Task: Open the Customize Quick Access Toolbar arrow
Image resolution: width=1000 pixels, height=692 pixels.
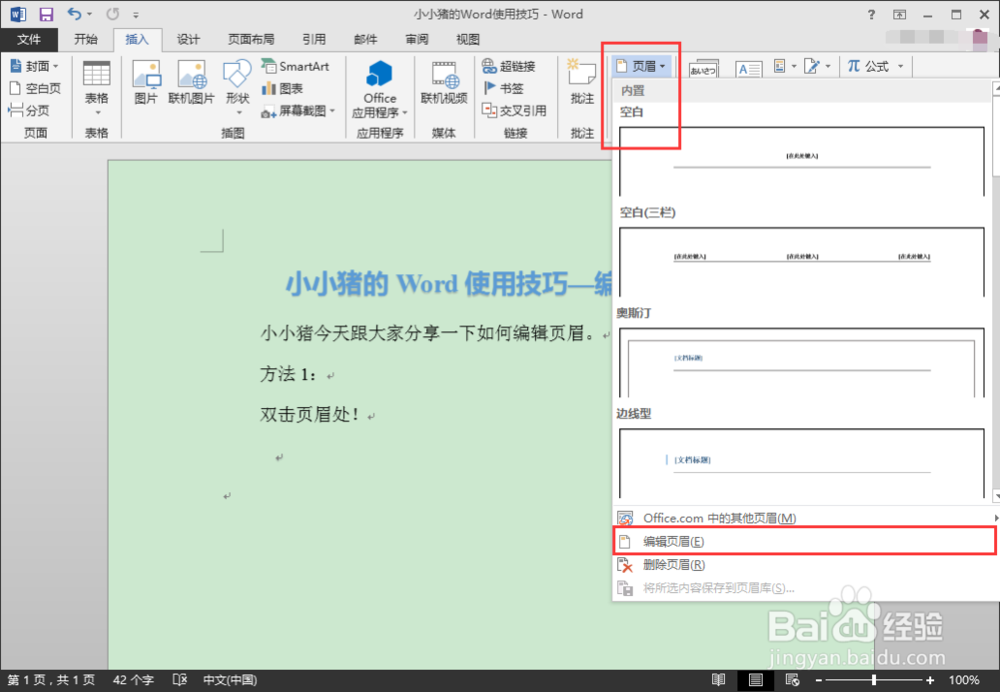Action: pos(136,15)
